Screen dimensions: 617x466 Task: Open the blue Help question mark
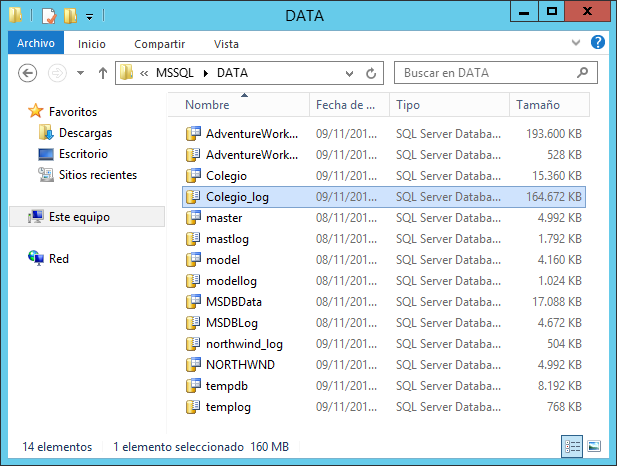pos(598,42)
